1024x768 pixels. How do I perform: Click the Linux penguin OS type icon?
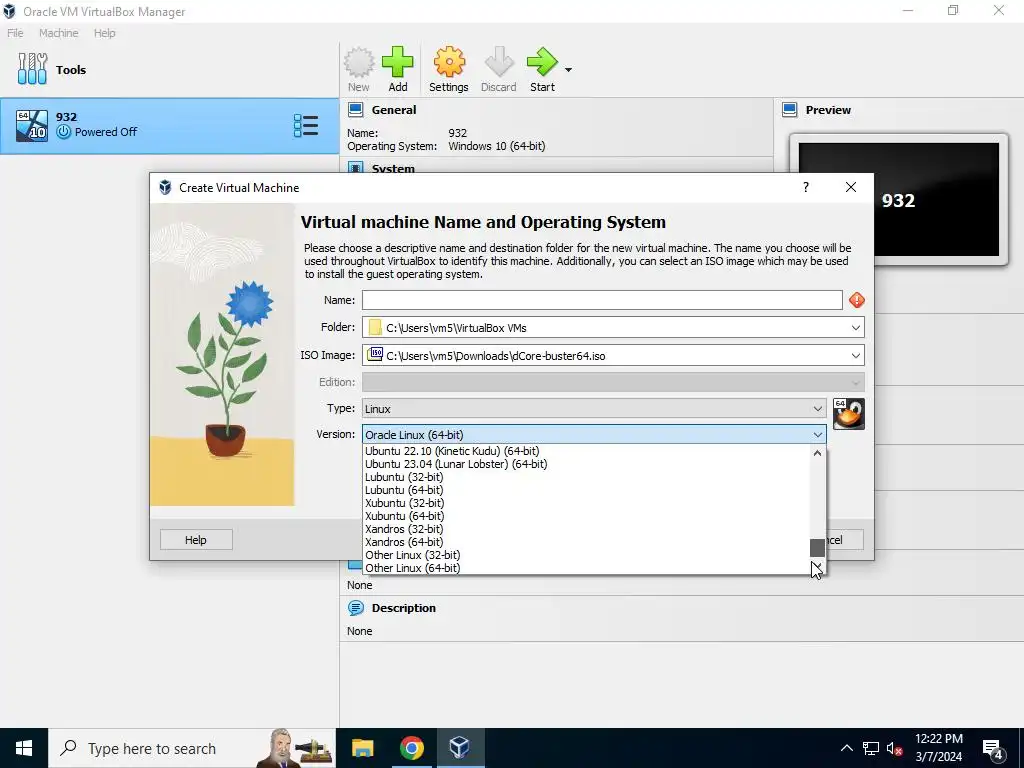849,414
